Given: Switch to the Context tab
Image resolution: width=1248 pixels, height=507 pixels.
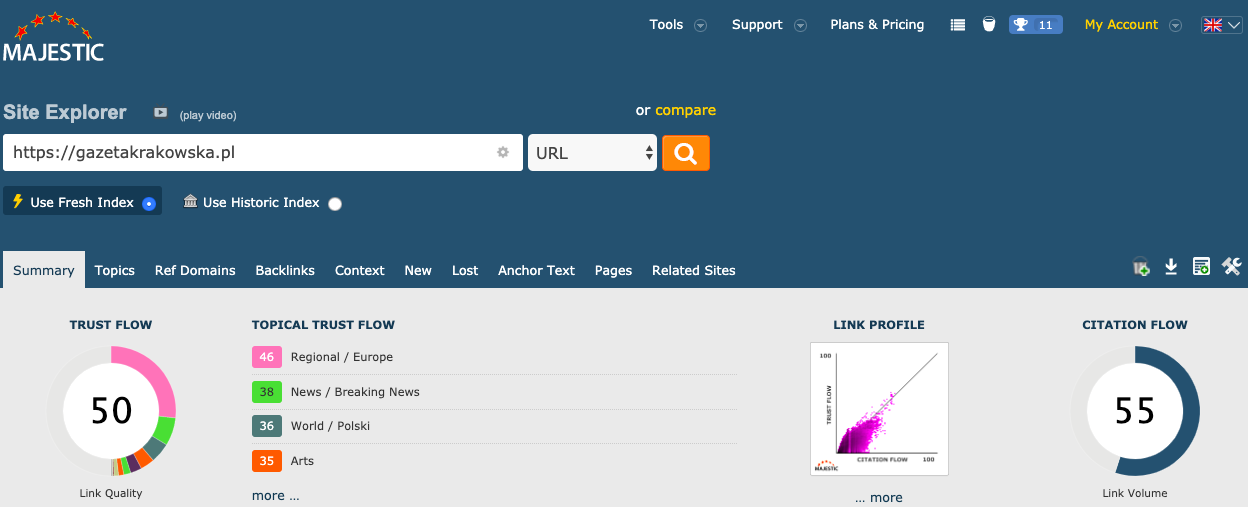Looking at the screenshot, I should 360,270.
